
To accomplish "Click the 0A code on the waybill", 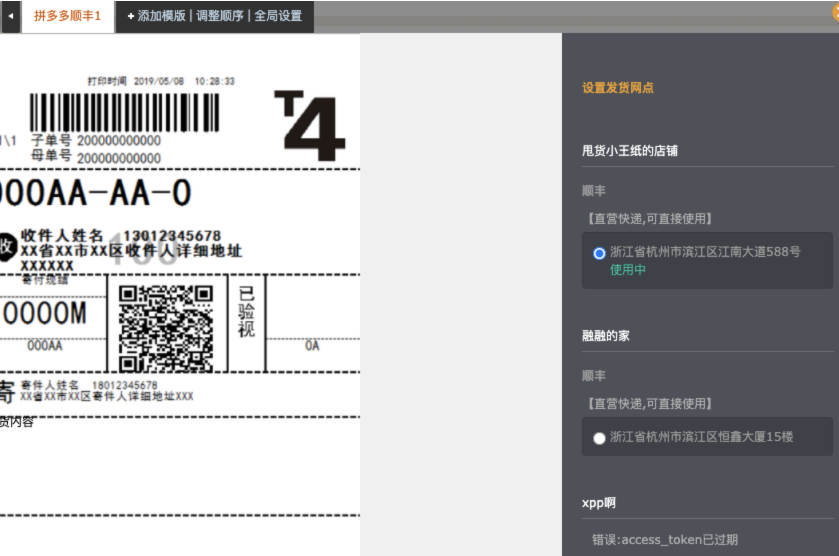I will pos(312,346).
